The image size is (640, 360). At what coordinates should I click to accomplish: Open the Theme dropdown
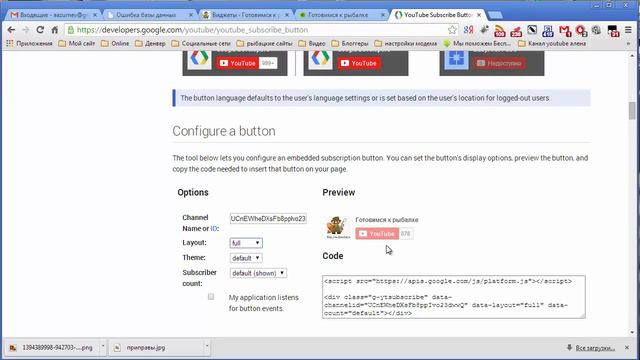pos(246,258)
